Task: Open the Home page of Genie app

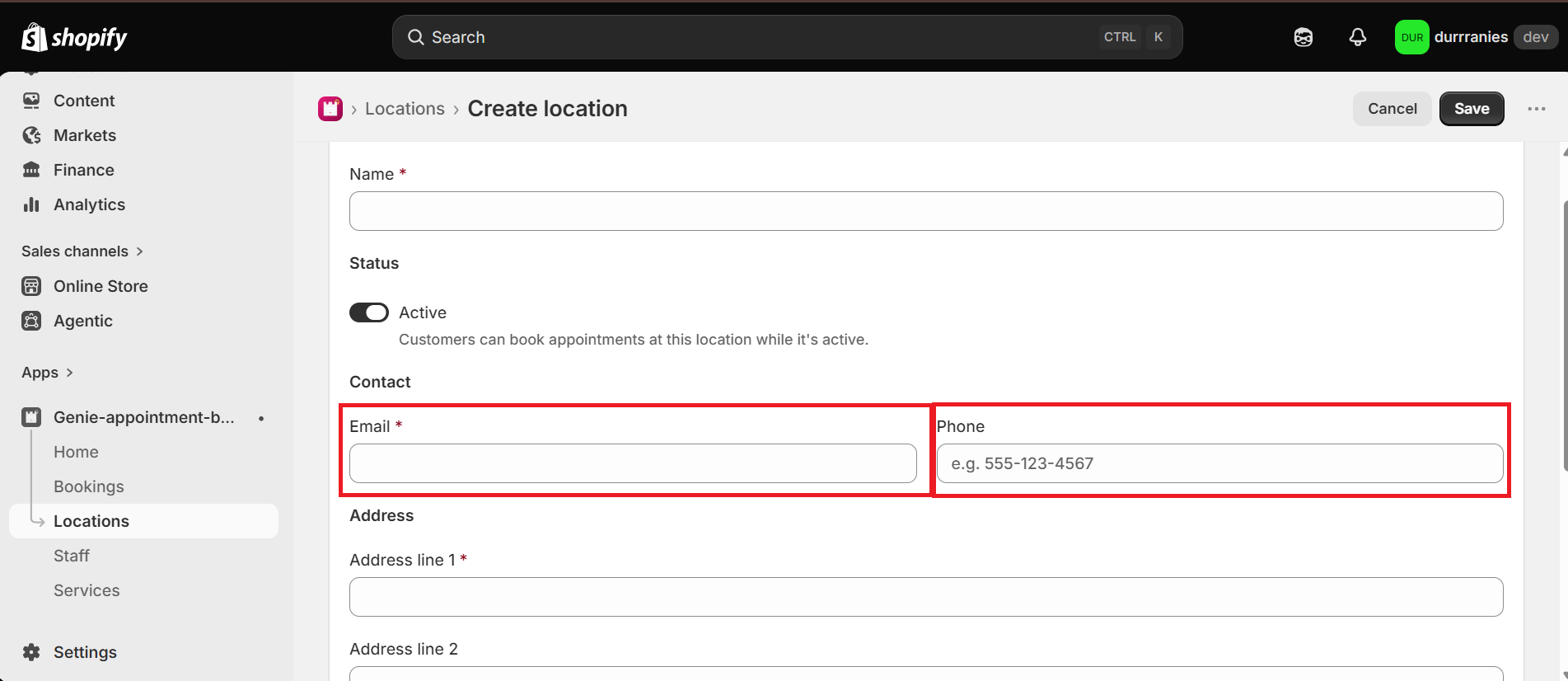Action: (76, 452)
